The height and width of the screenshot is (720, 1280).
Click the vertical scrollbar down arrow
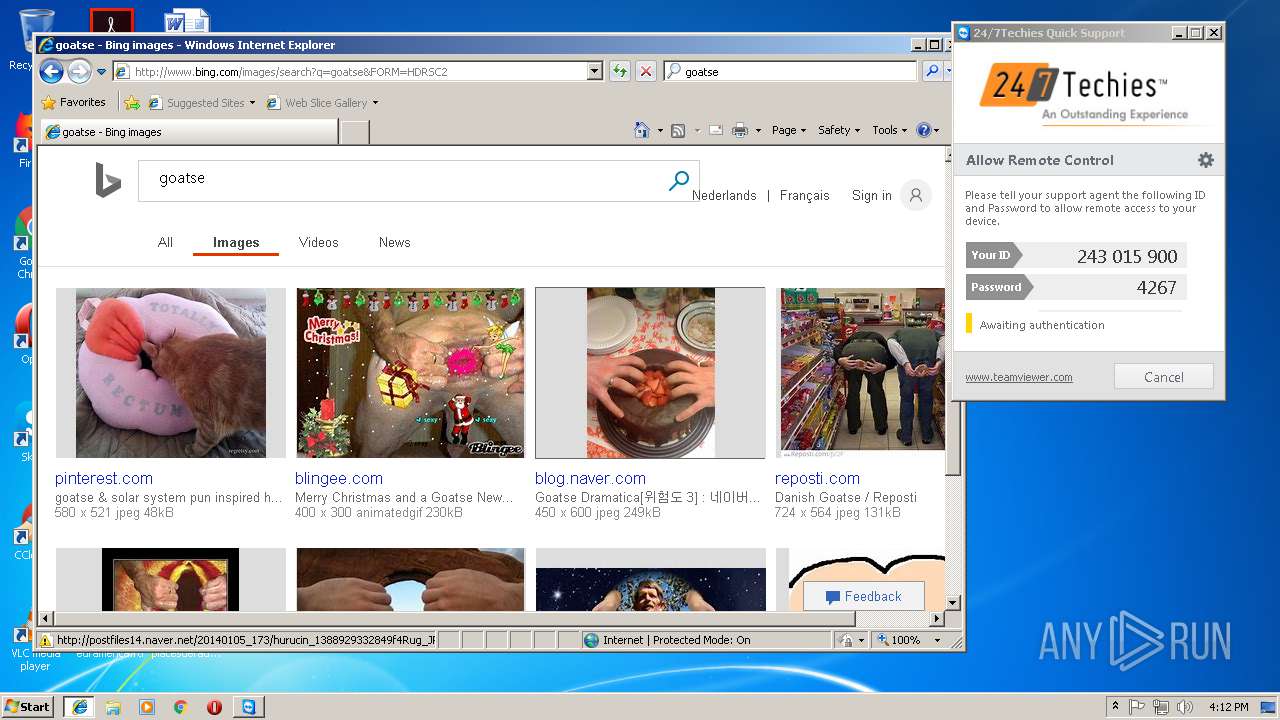(953, 603)
